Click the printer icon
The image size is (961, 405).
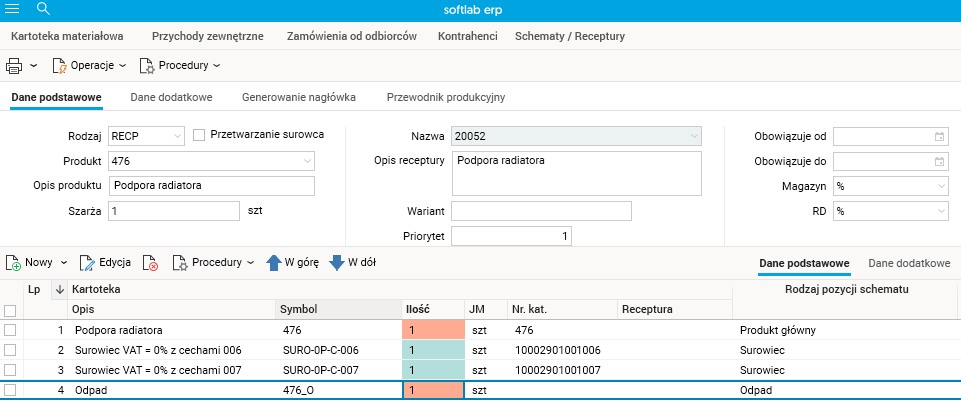coord(14,66)
